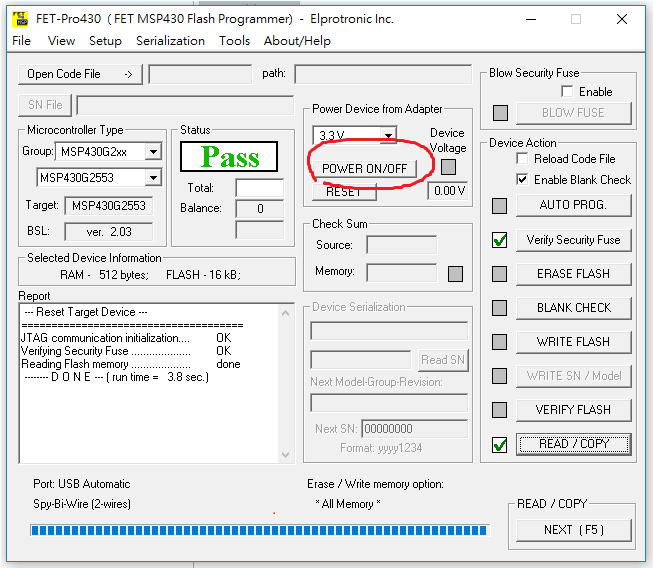Minimize the FET-Pro430 window
The height and width of the screenshot is (568, 653).
(531, 19)
